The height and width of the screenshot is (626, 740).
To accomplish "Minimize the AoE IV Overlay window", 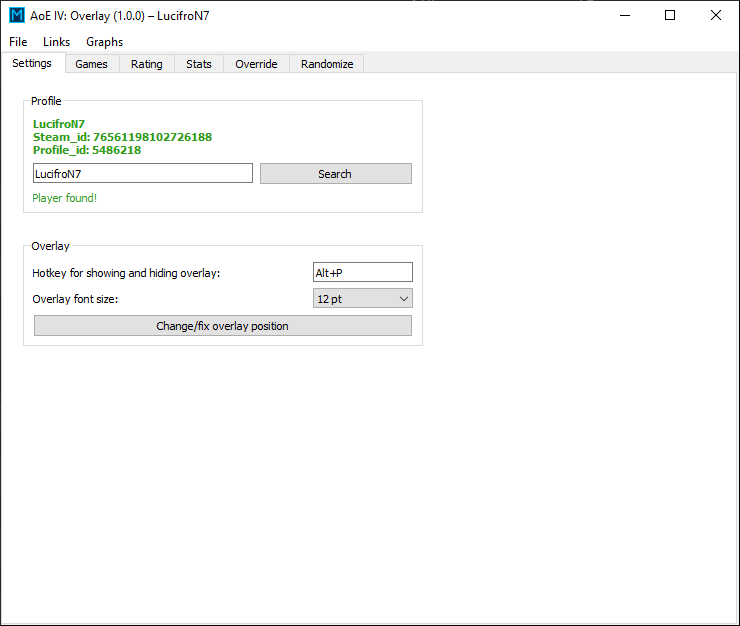I will pyautogui.click(x=625, y=16).
